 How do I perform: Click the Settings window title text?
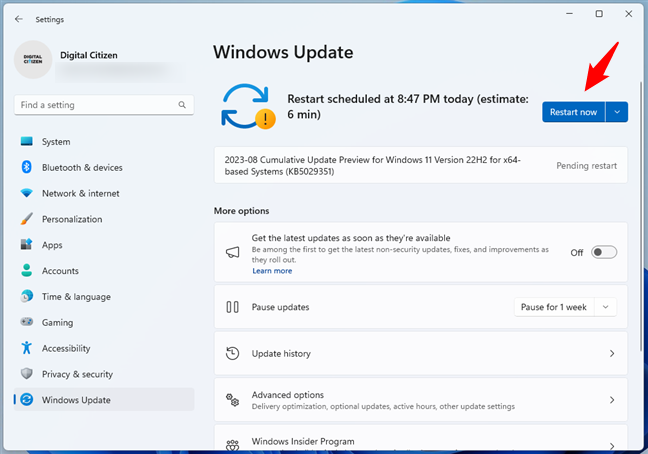click(50, 19)
